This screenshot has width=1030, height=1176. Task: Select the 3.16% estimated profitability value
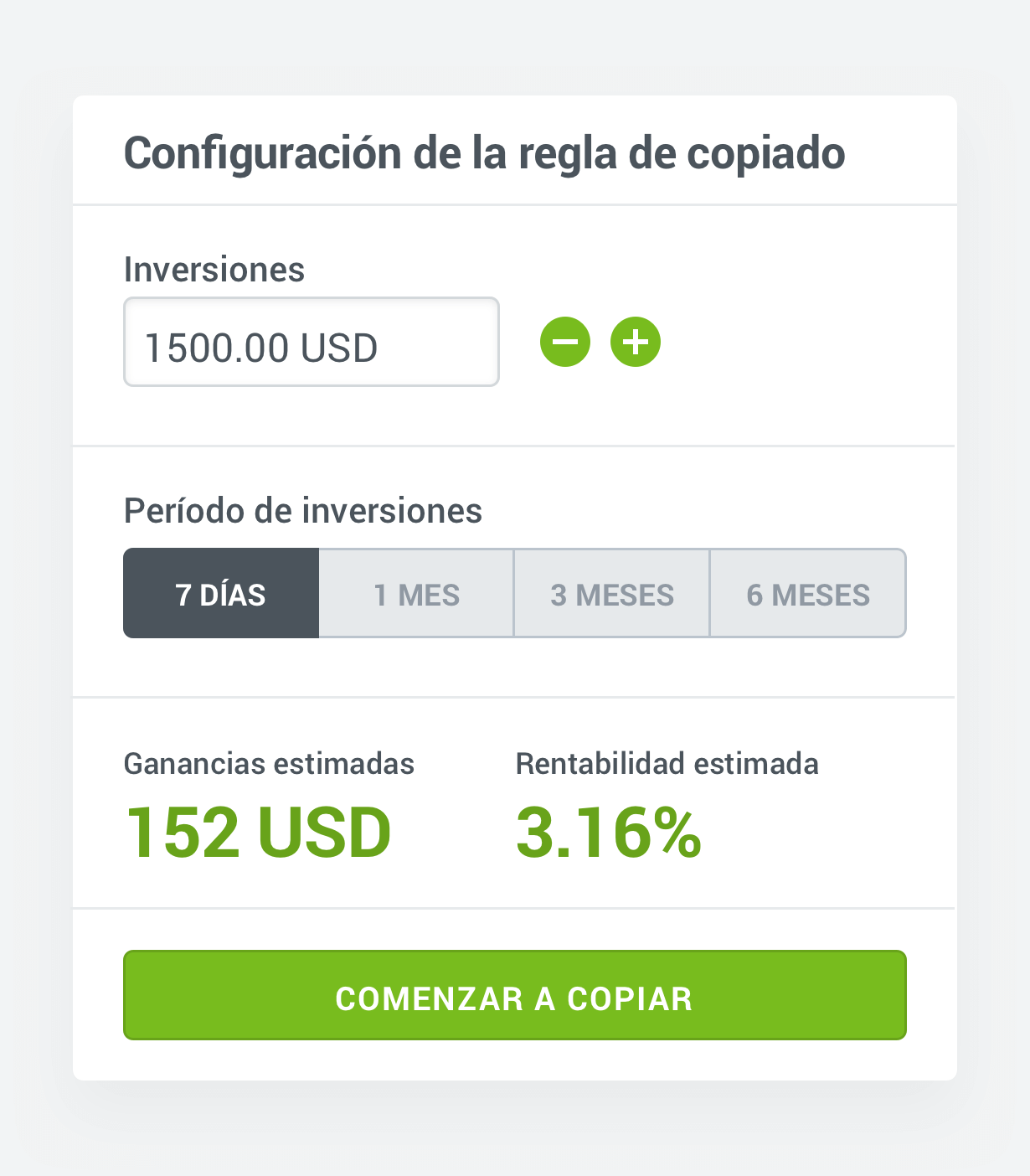pos(609,833)
